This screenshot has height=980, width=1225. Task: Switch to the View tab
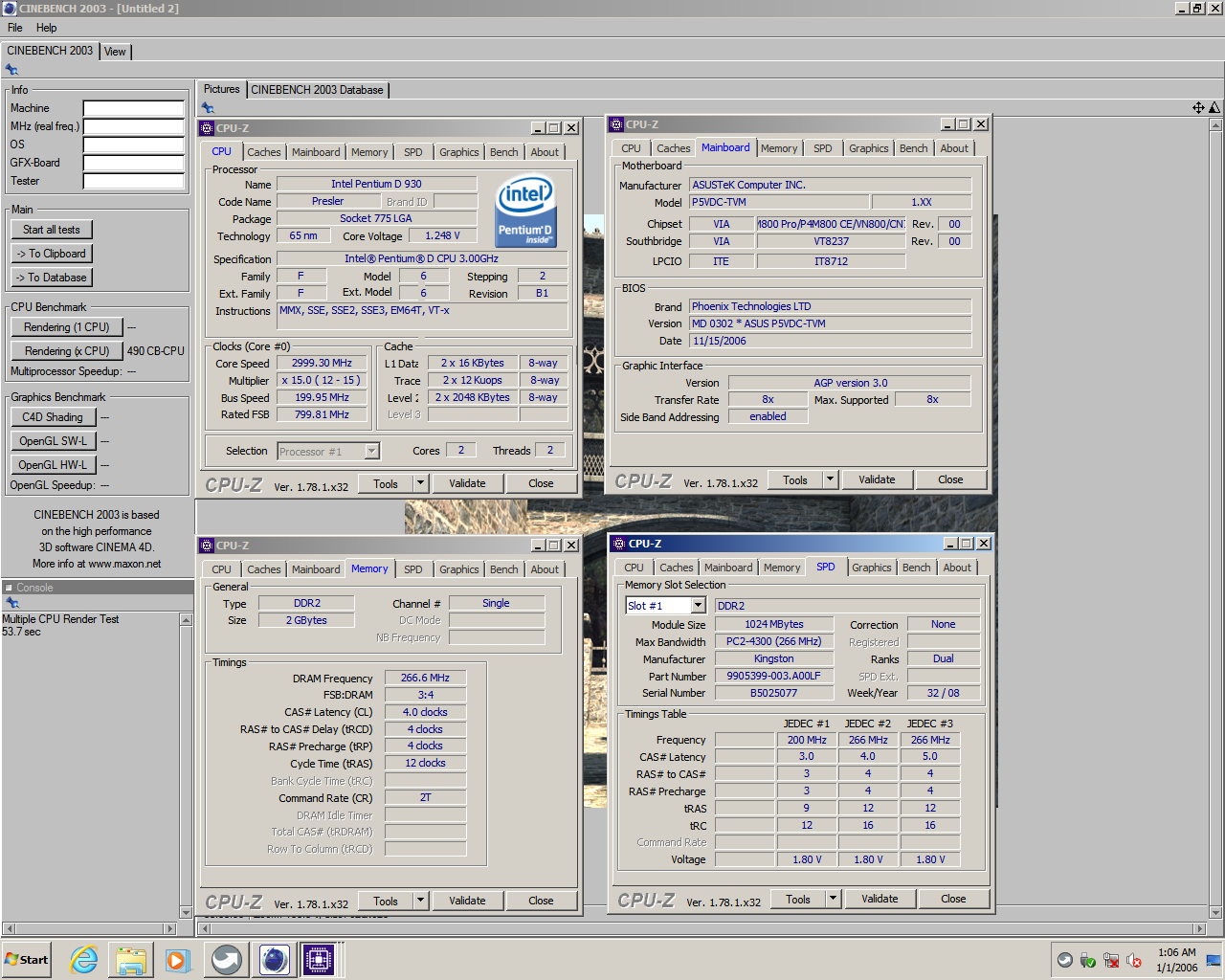(115, 52)
